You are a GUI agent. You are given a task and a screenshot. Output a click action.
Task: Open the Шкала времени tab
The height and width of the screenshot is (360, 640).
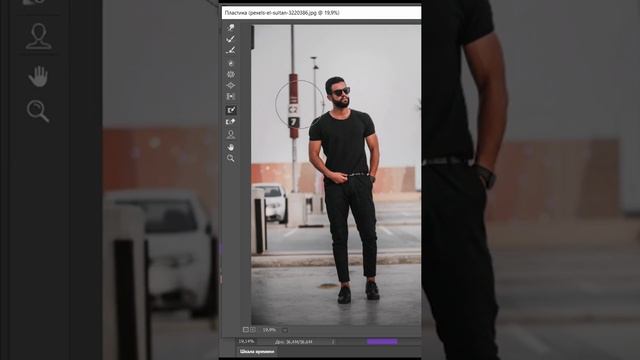pyautogui.click(x=257, y=351)
